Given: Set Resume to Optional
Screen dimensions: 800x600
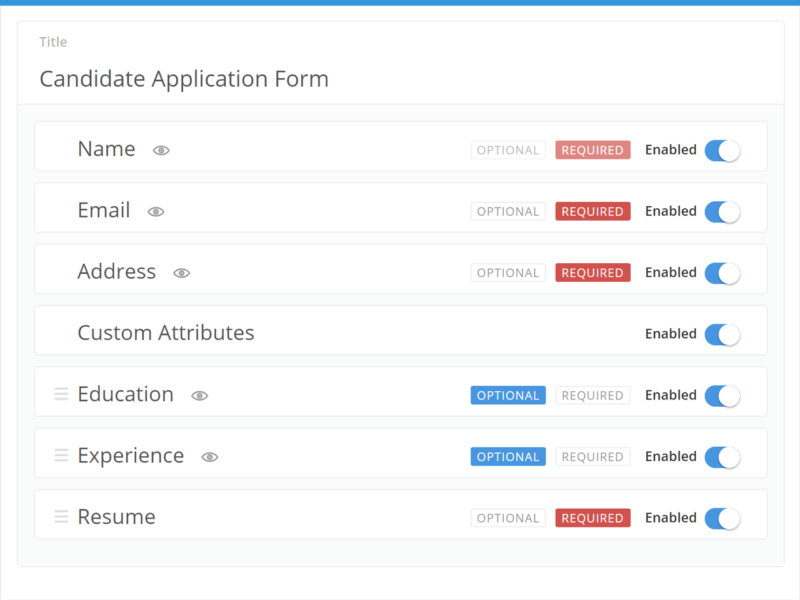Looking at the screenshot, I should click(x=508, y=517).
